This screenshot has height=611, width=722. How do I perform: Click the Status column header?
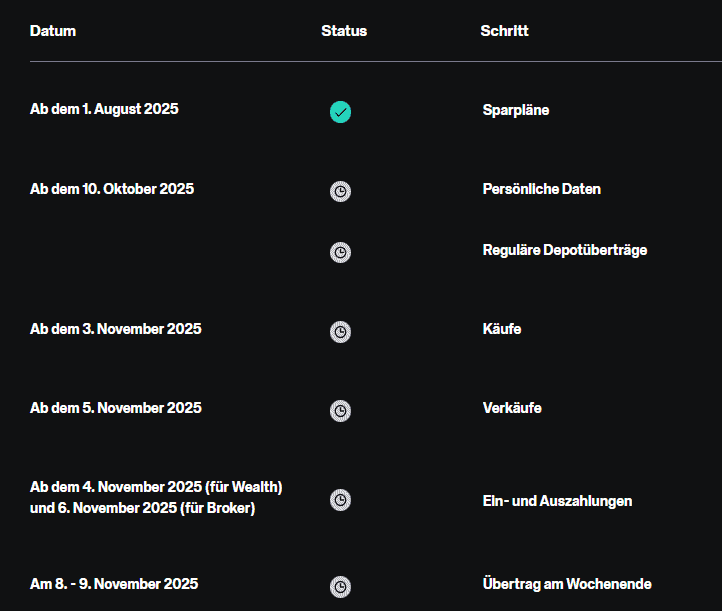pyautogui.click(x=344, y=31)
